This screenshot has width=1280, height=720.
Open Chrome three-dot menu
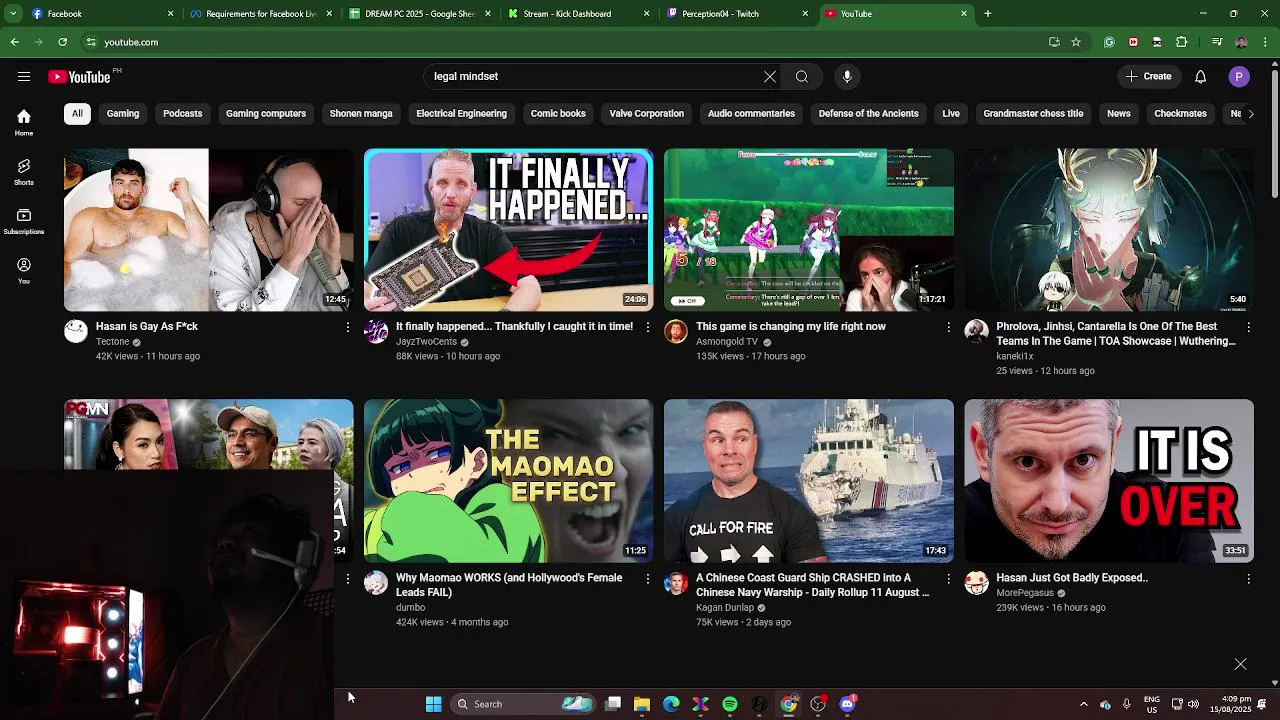(1265, 42)
